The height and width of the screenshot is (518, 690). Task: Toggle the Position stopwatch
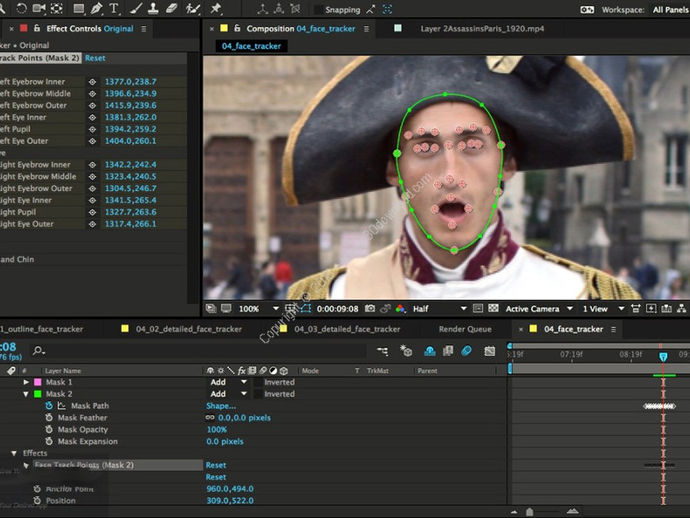pos(37,500)
